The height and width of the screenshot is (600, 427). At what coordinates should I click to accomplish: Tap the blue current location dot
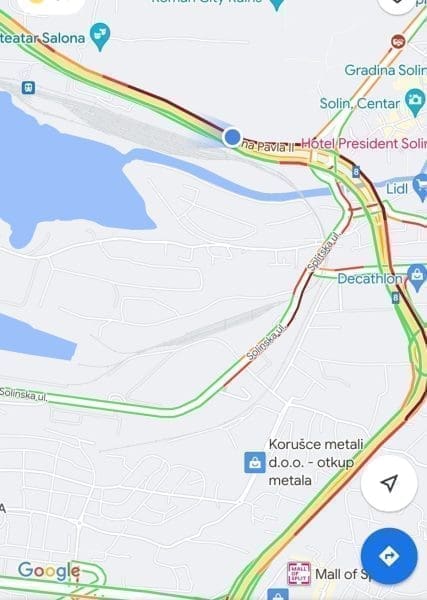(x=232, y=137)
